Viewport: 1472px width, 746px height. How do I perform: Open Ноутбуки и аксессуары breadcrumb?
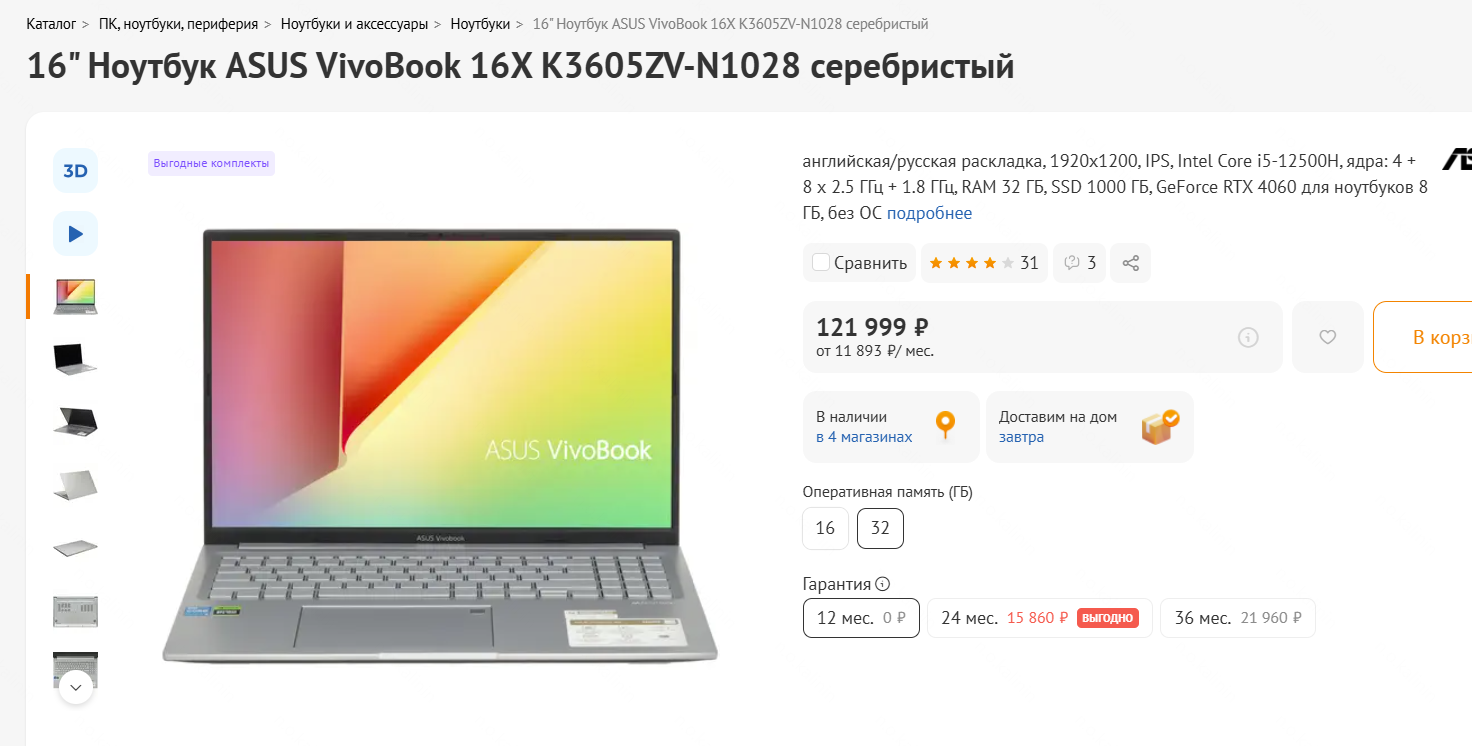coord(355,23)
